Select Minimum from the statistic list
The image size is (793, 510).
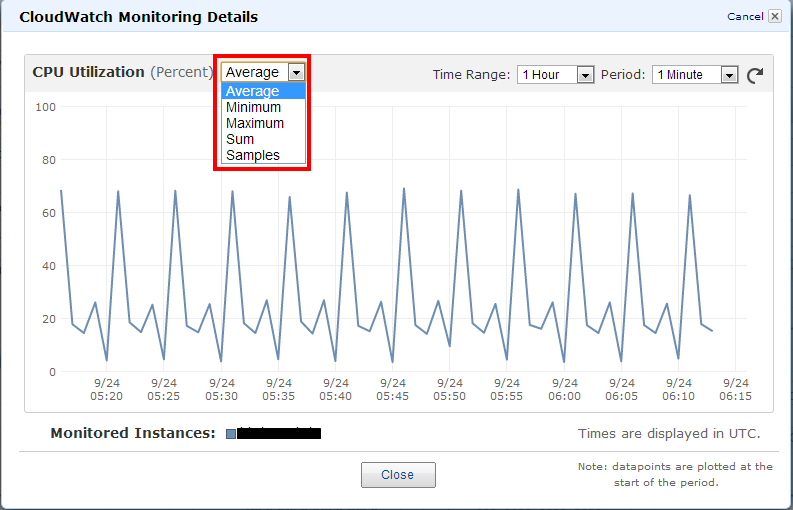point(263,107)
